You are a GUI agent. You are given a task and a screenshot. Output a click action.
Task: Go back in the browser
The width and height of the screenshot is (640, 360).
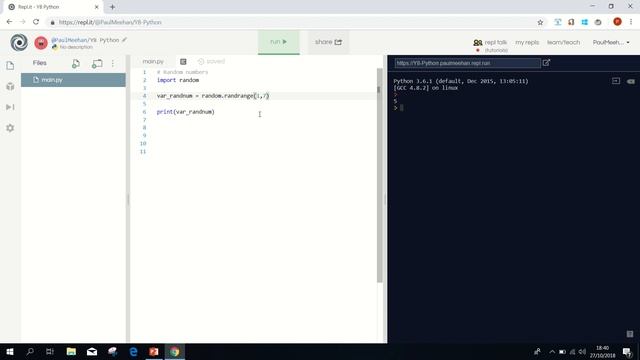(9, 22)
